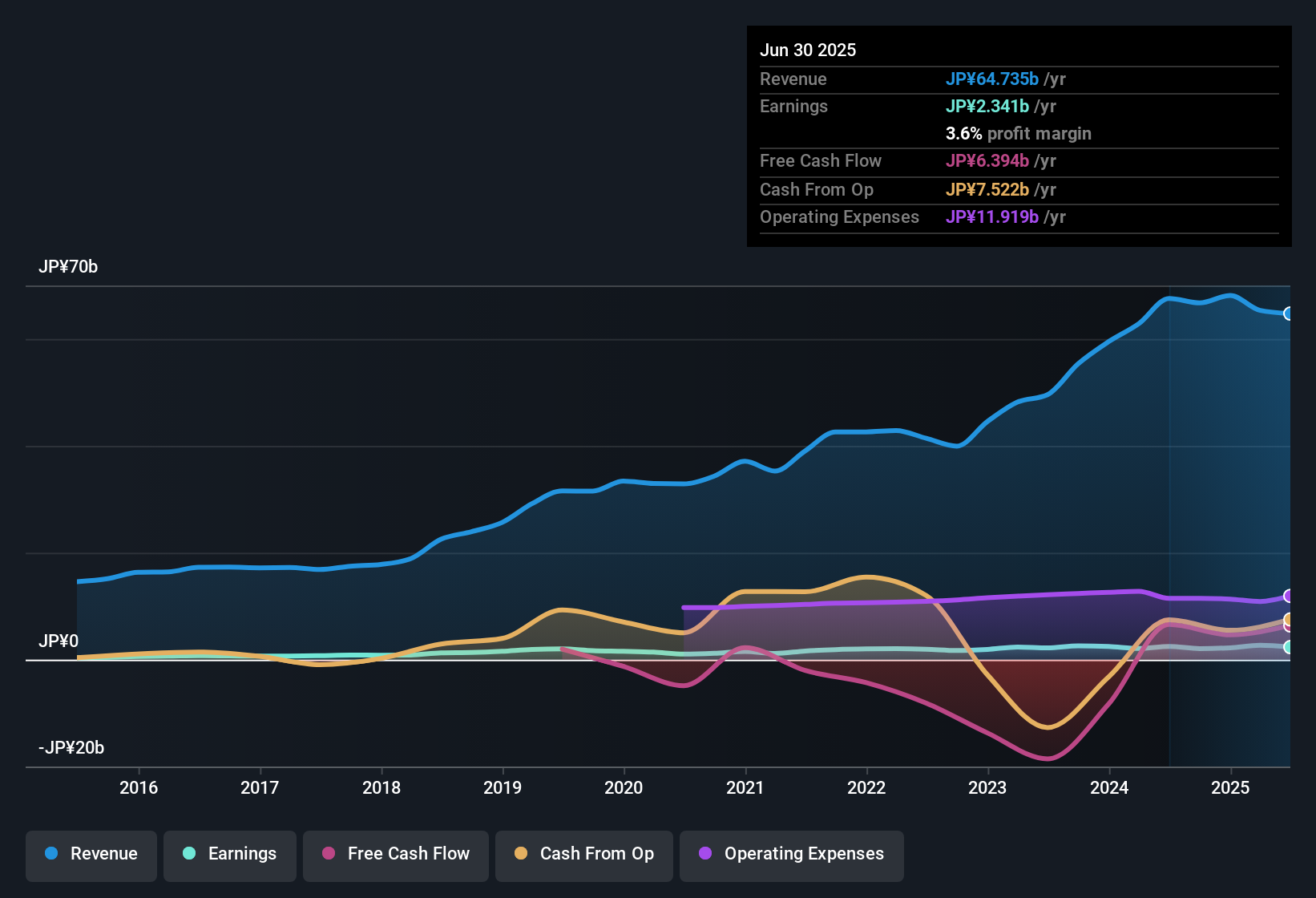Click the Operating Expenses endpoint marker
Screen dimensions: 1316x898
click(1288, 596)
